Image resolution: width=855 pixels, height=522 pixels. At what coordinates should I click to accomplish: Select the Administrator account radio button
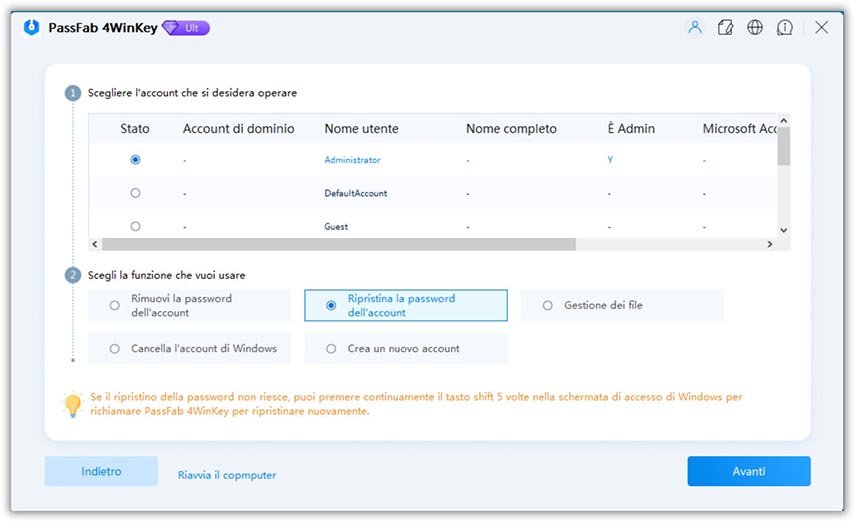(x=135, y=160)
